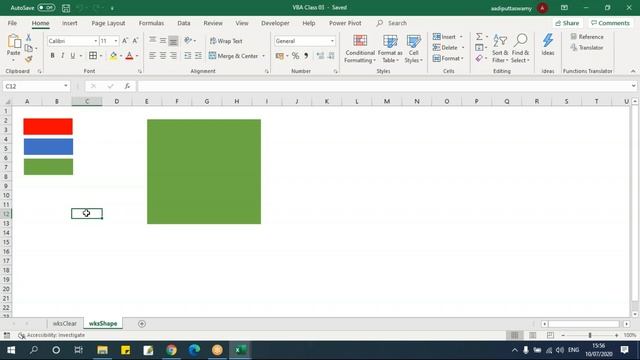Collapse the ribbon with chevron
640x360 pixels.
pos(633,71)
